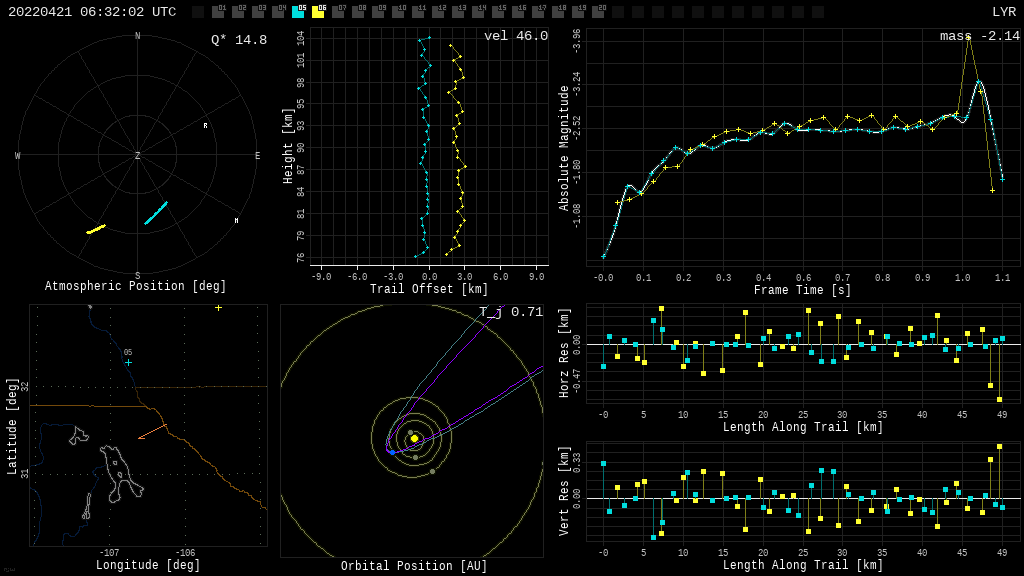Image resolution: width=1024 pixels, height=576 pixels.
Task: Click the cyan station 05 cross on map
Action: click(128, 362)
